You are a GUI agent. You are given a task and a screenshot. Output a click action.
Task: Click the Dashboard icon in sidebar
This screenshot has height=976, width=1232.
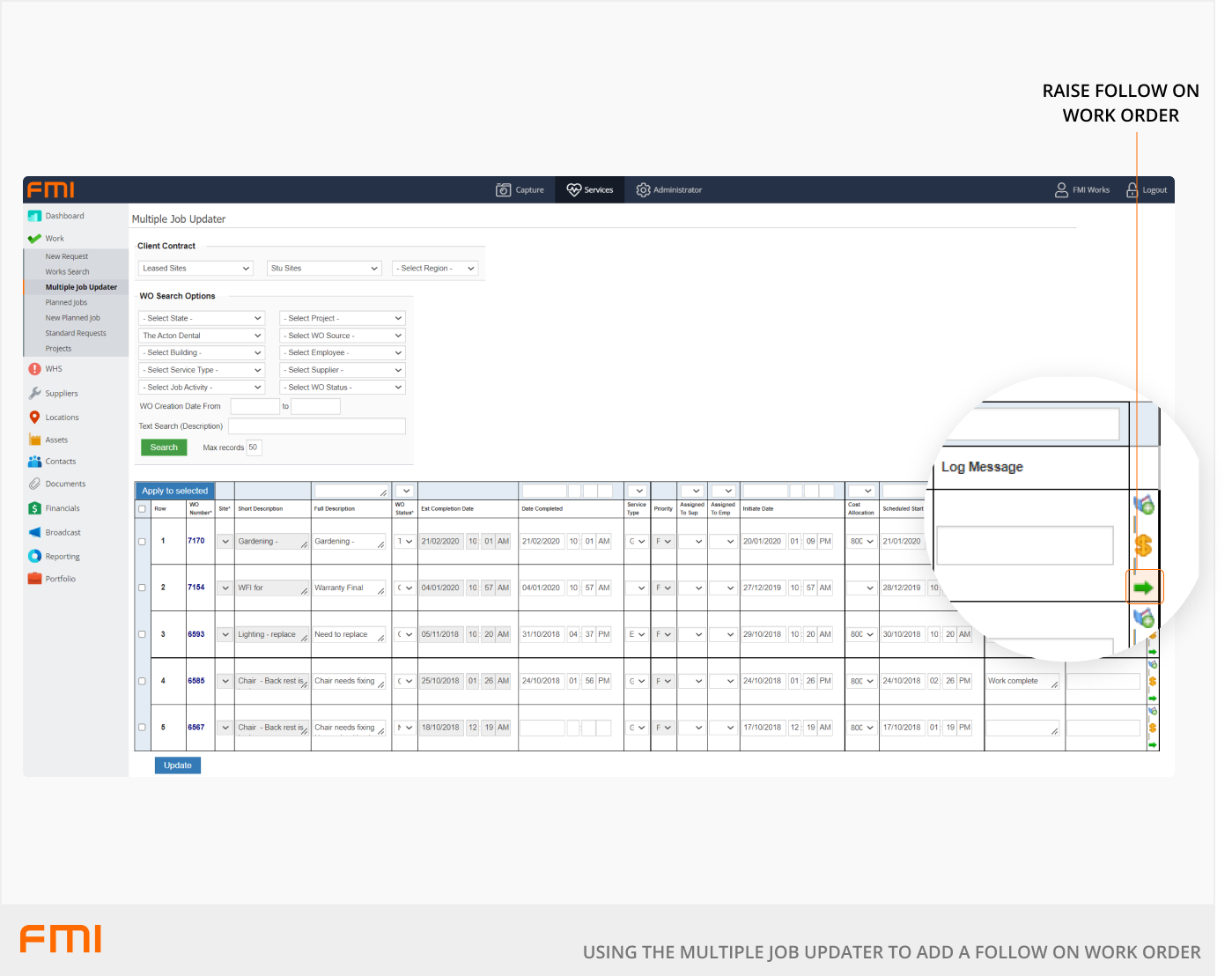coord(34,216)
